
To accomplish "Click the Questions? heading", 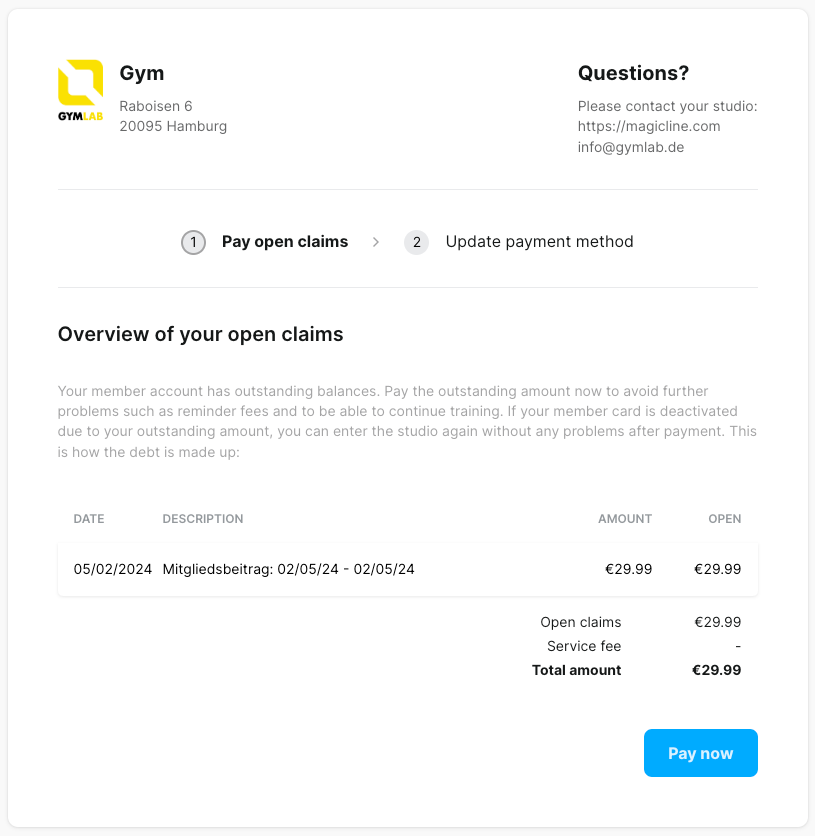I will coord(633,73).
